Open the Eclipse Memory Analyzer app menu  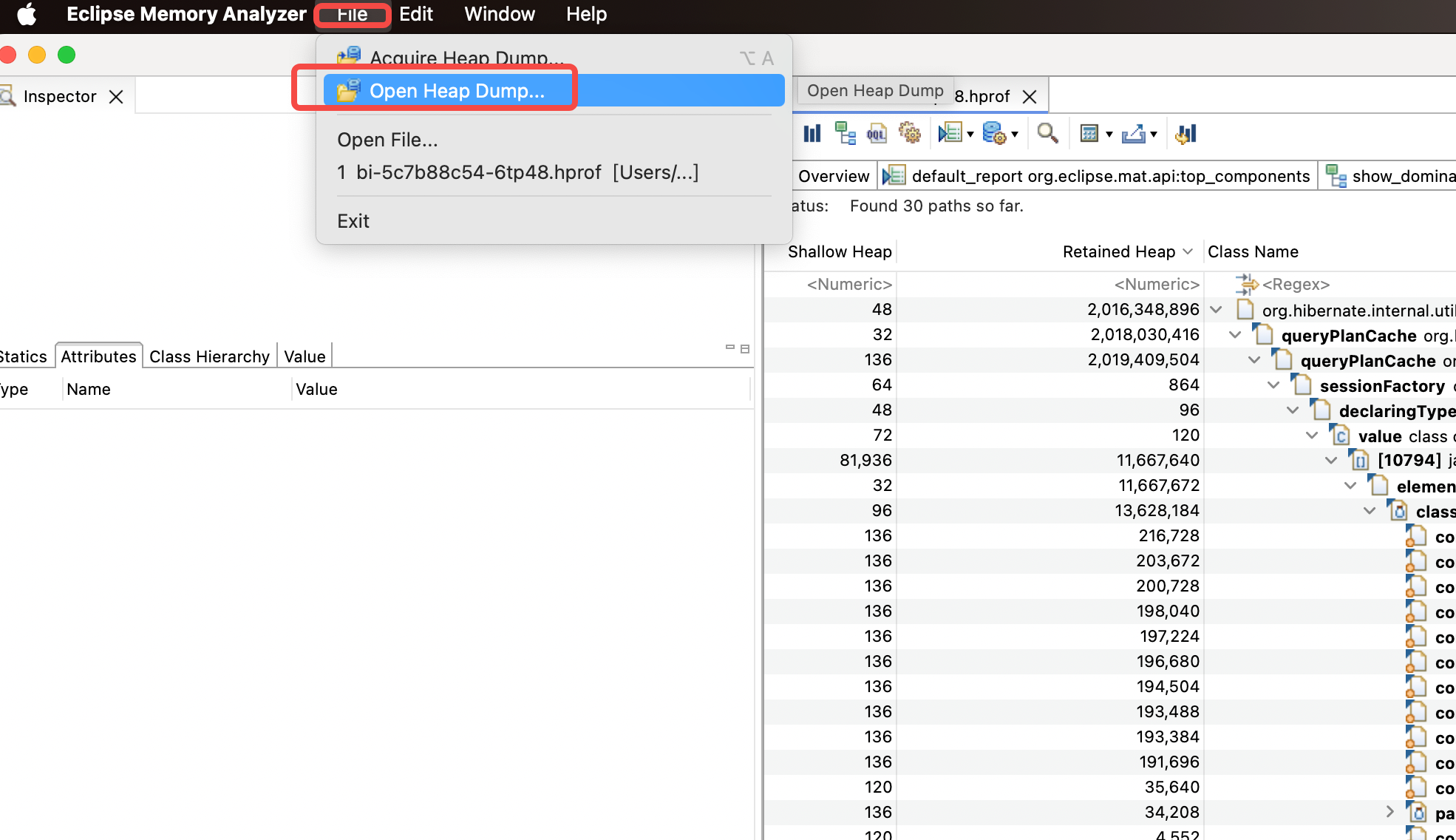click(x=186, y=14)
